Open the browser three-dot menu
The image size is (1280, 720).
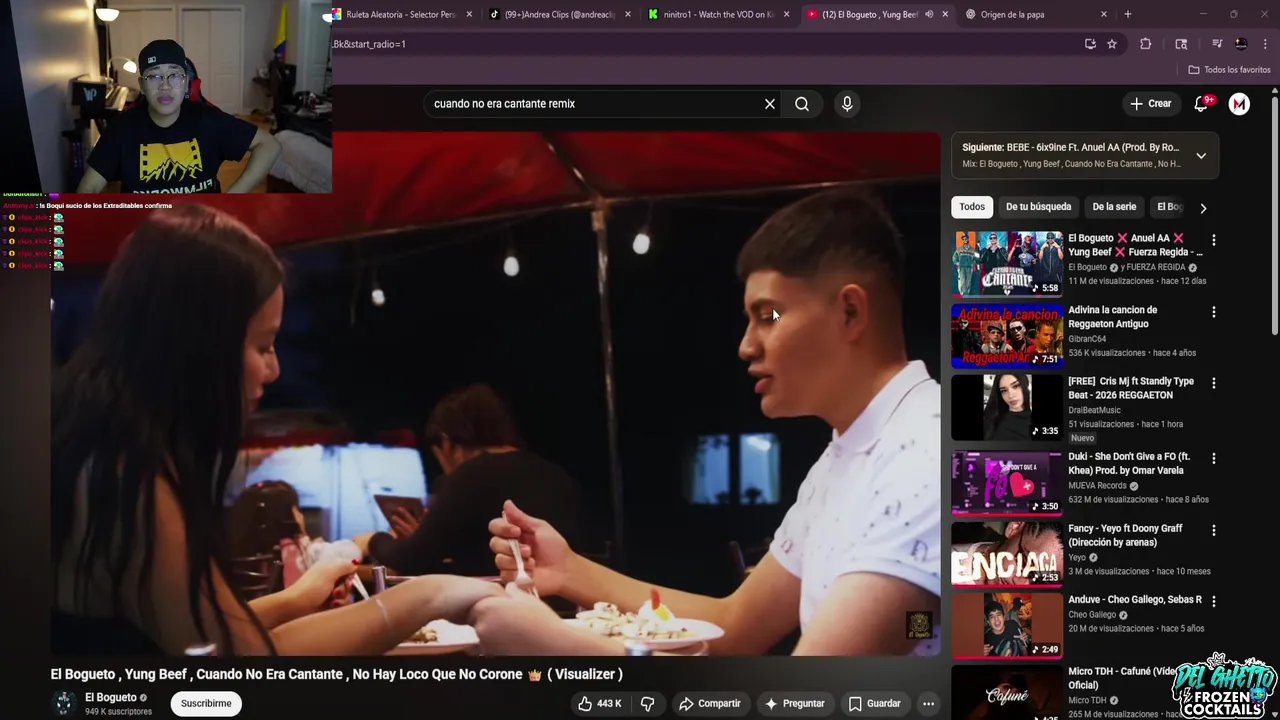pyautogui.click(x=1265, y=44)
